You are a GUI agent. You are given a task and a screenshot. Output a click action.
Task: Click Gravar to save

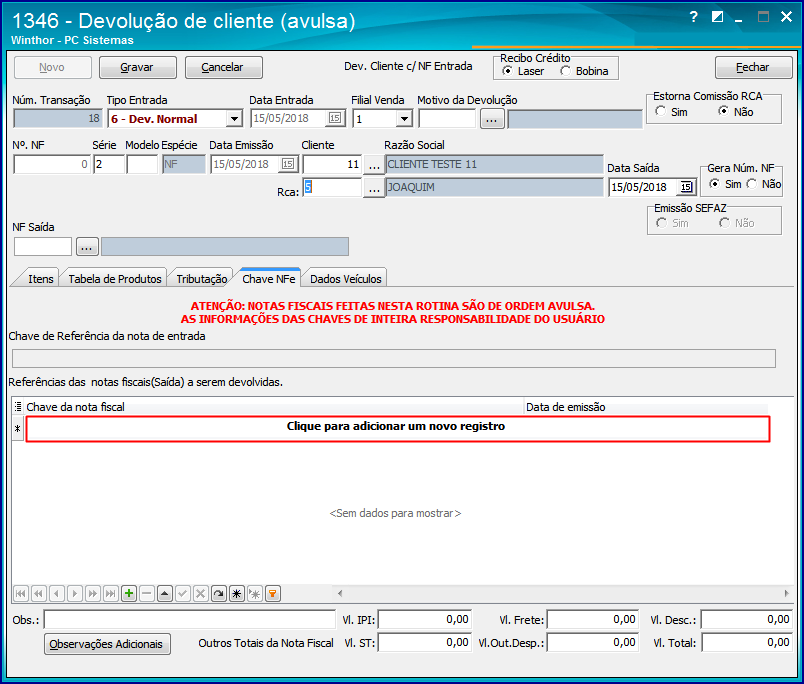click(x=137, y=67)
